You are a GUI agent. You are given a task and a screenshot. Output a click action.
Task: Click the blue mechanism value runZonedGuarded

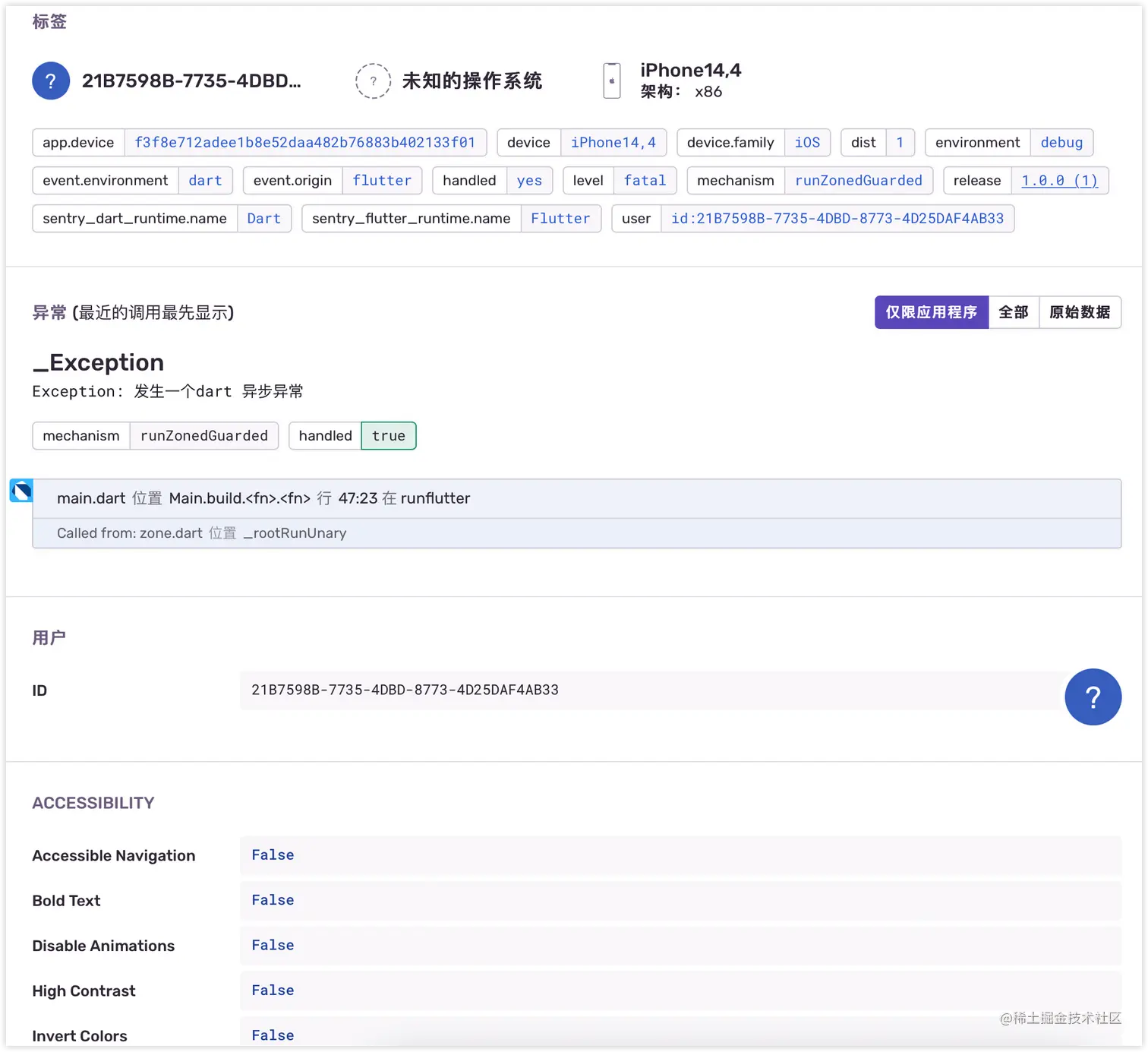tap(859, 181)
